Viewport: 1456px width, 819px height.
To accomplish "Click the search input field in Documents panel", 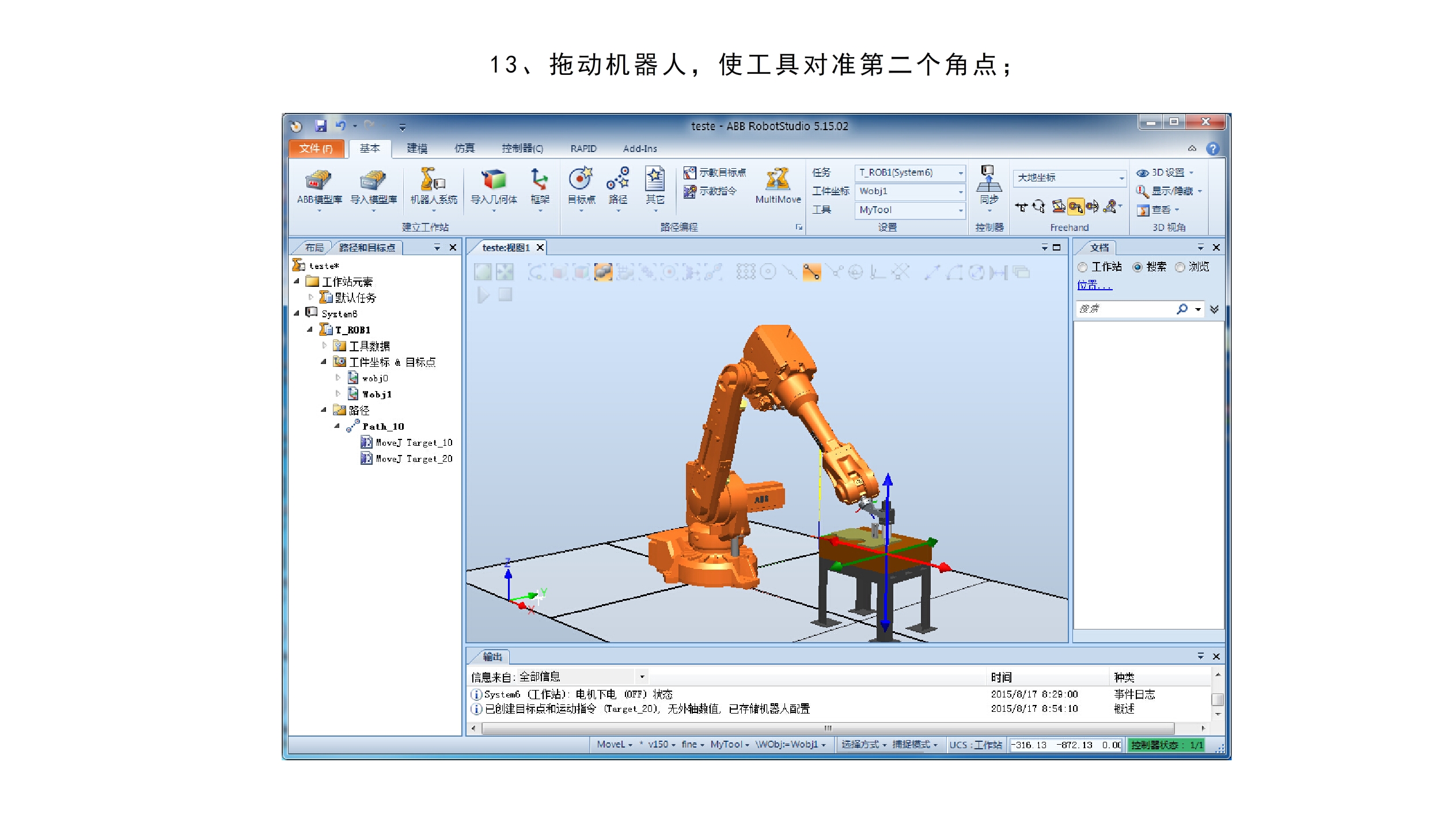I will pyautogui.click(x=1125, y=309).
